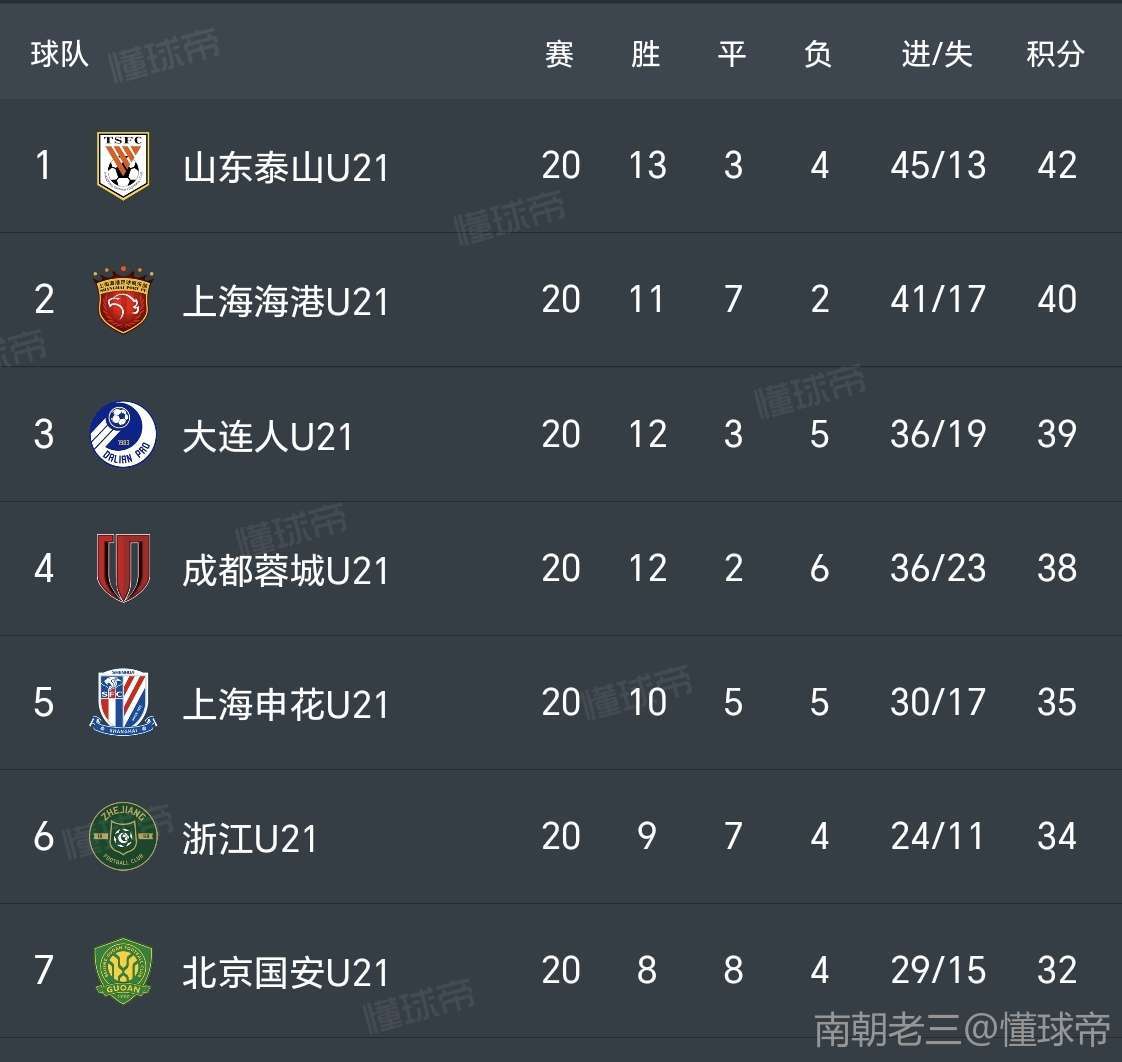Open the 浙江U21 team entry
The width and height of the screenshot is (1122, 1062).
click(x=249, y=838)
